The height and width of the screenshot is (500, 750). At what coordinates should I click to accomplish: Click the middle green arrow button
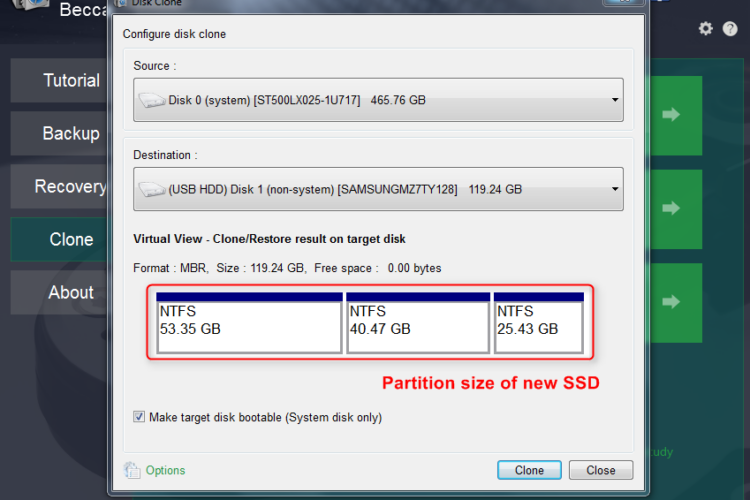[671, 208]
